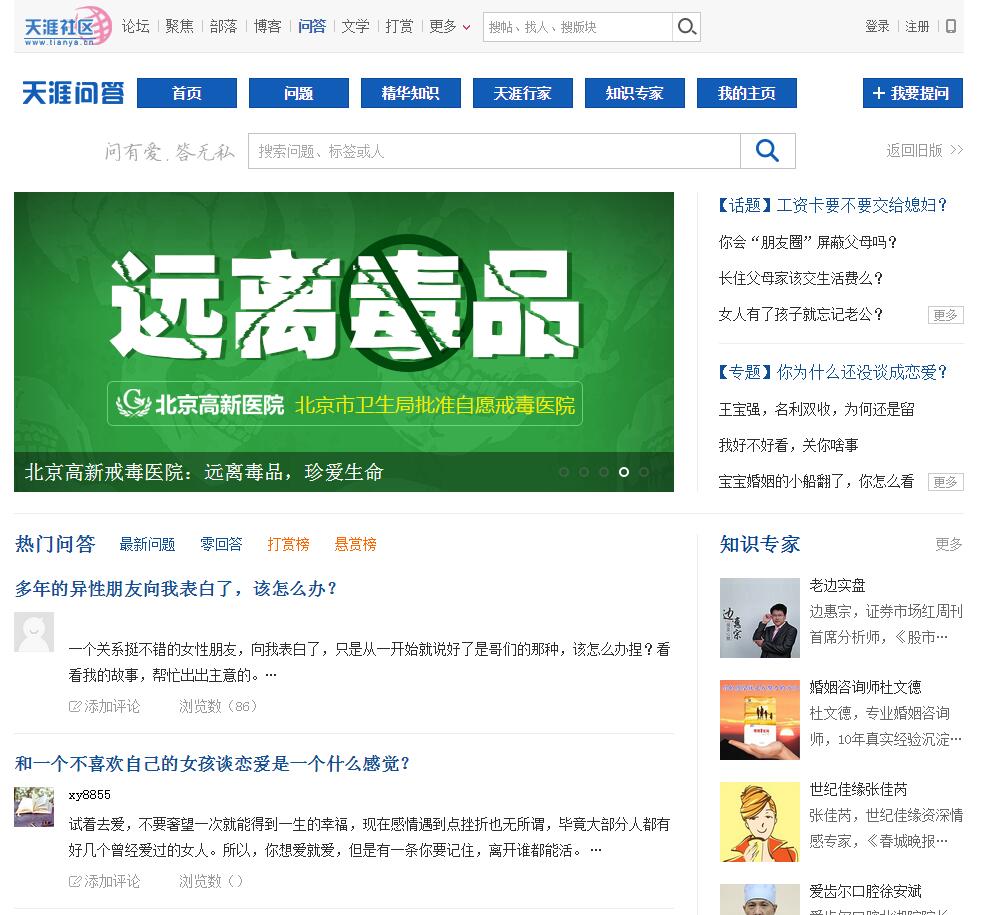The width and height of the screenshot is (986, 915).
Task: Switch to 零回答 tab
Action: [221, 544]
